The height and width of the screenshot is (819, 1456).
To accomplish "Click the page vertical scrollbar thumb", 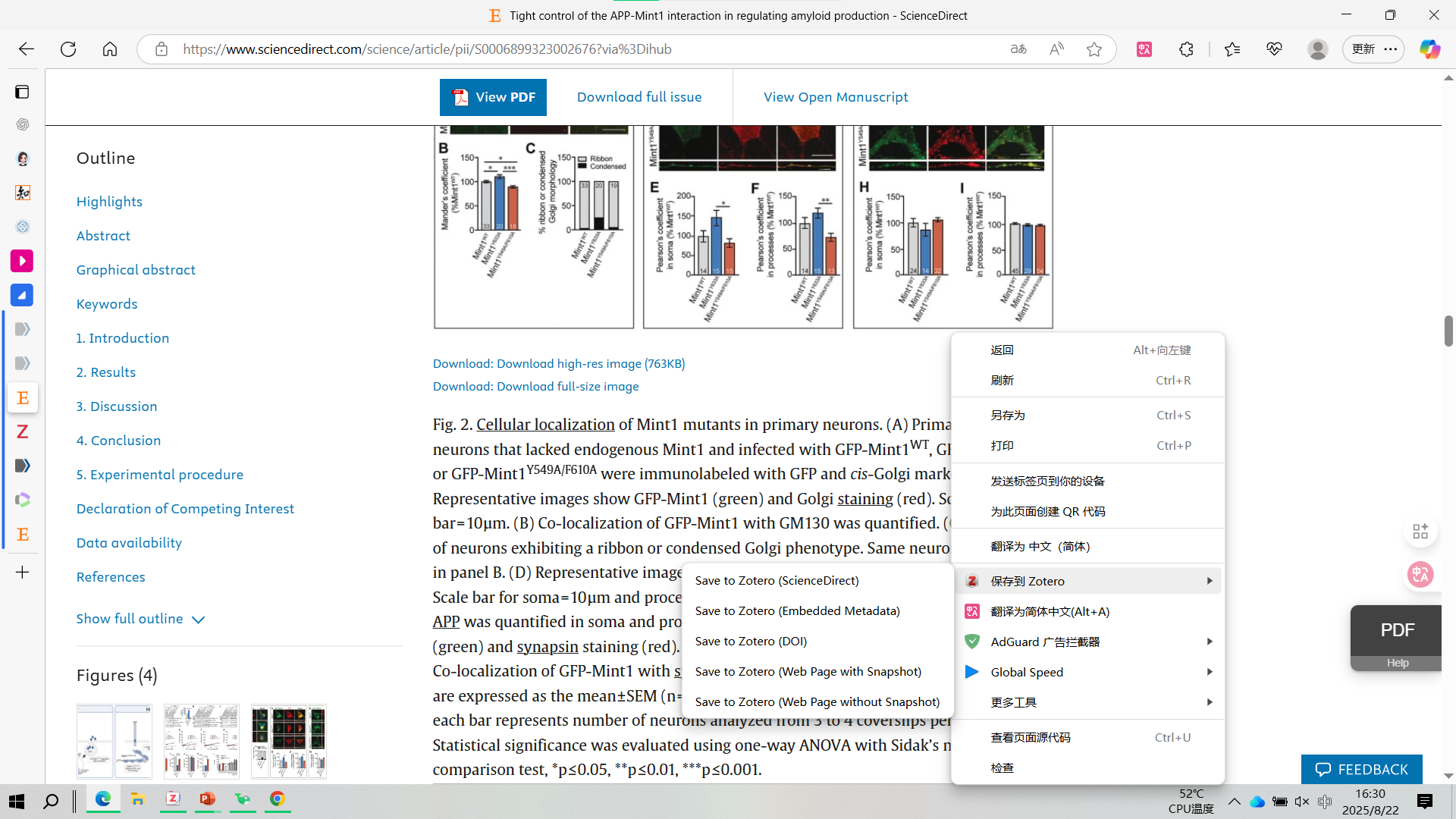I will tap(1448, 331).
